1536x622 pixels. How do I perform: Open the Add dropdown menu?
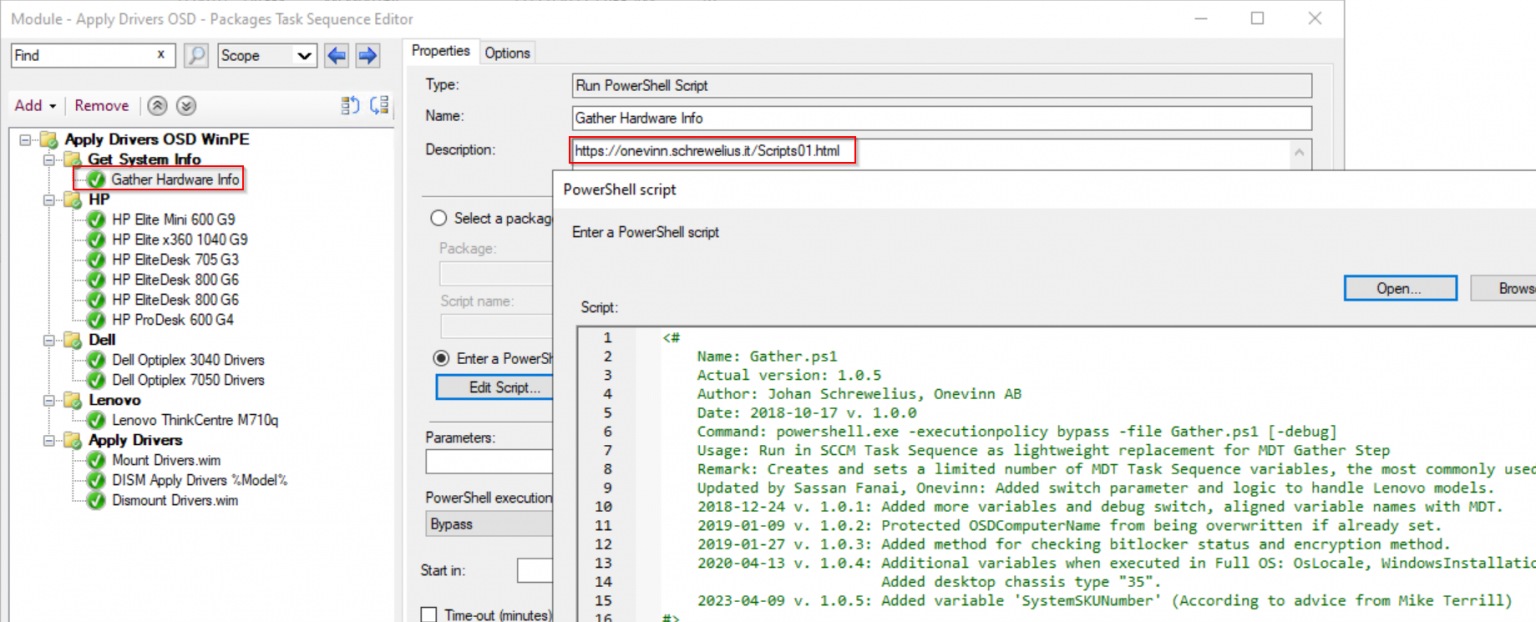coord(34,105)
